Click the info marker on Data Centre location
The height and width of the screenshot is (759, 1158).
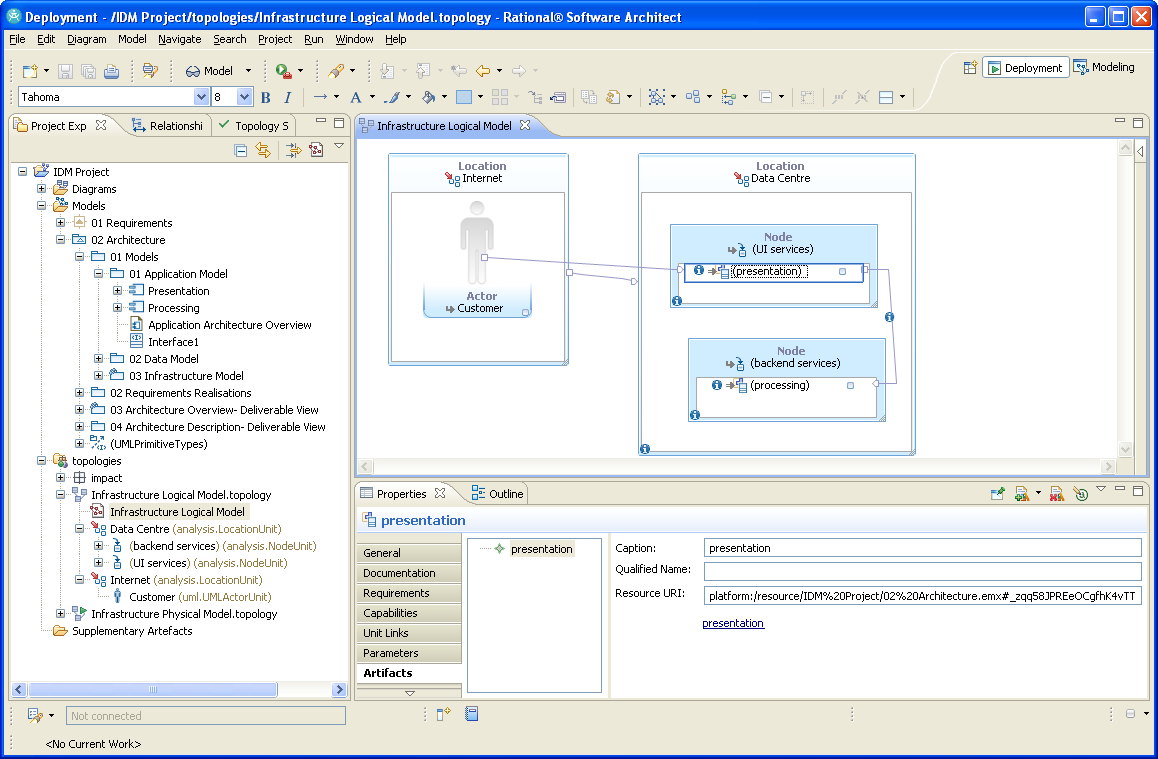coord(645,448)
